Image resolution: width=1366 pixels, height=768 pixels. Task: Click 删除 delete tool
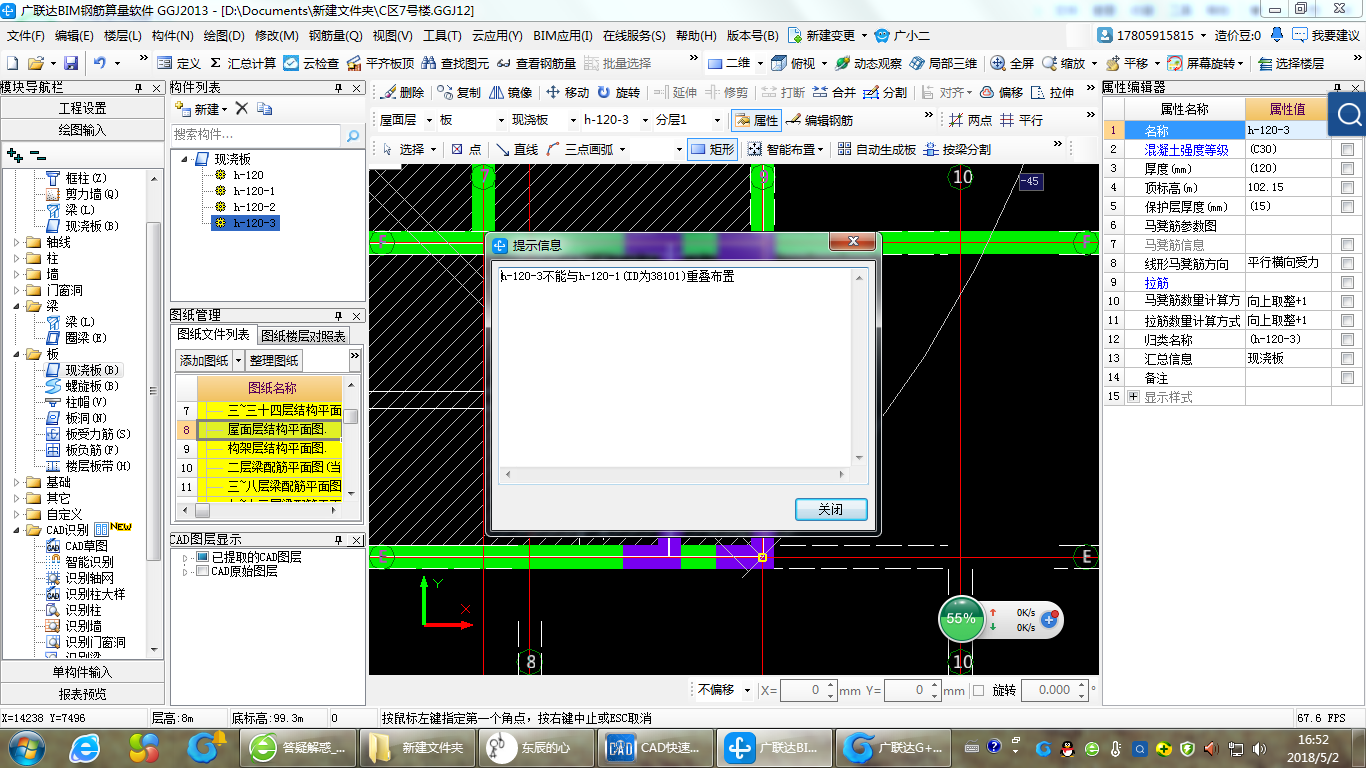402,92
